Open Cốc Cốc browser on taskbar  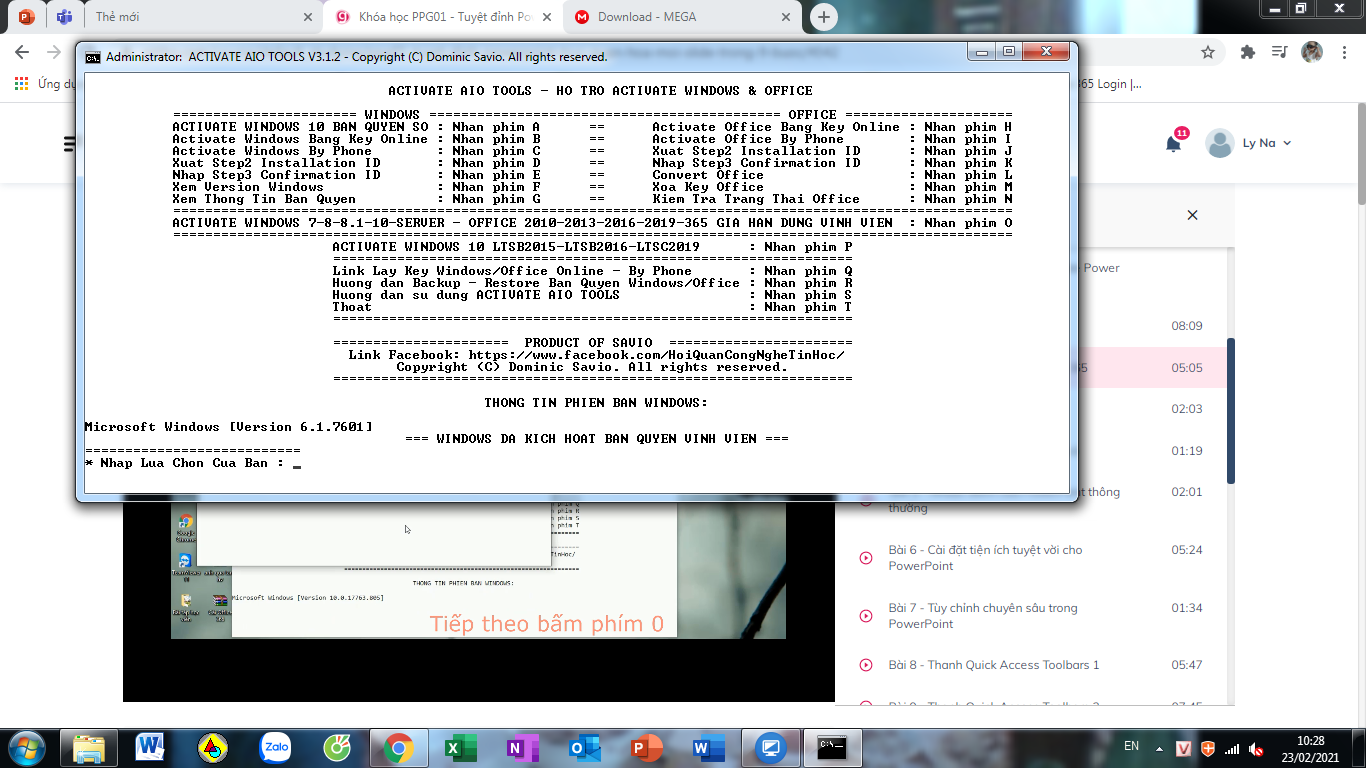click(x=337, y=747)
